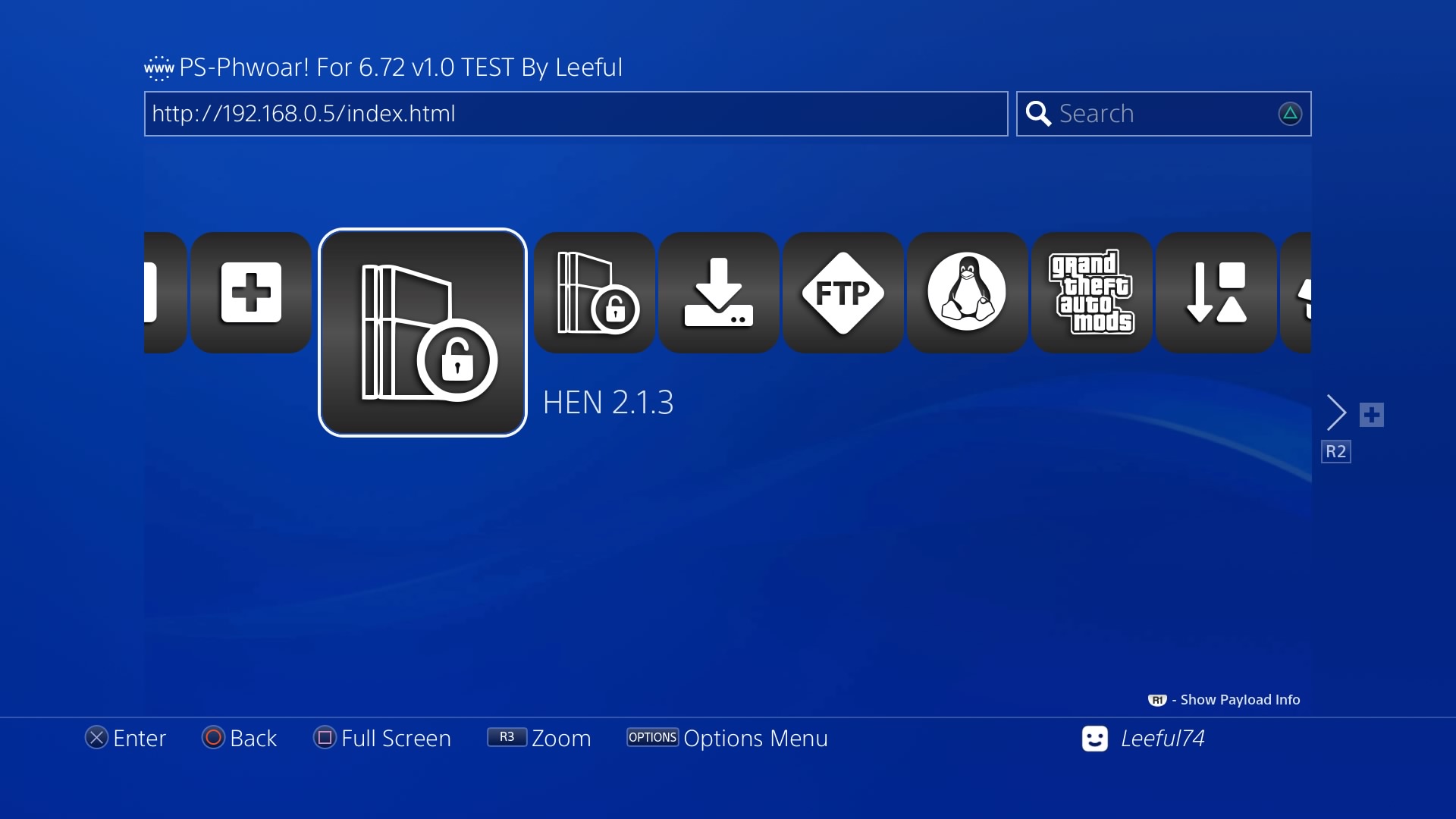Focus the URL address bar

pos(576,114)
